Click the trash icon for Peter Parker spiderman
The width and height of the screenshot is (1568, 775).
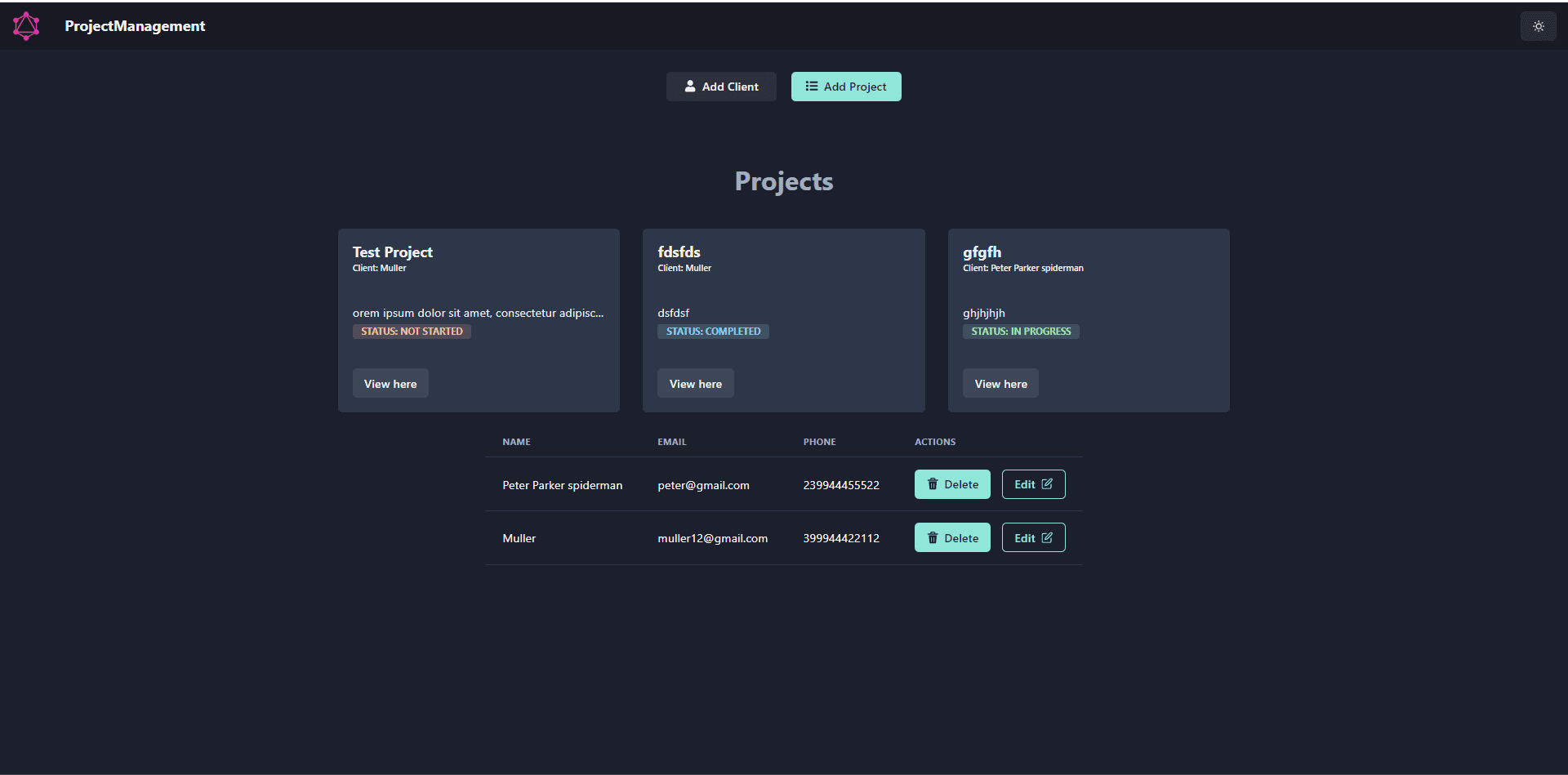pyautogui.click(x=933, y=483)
